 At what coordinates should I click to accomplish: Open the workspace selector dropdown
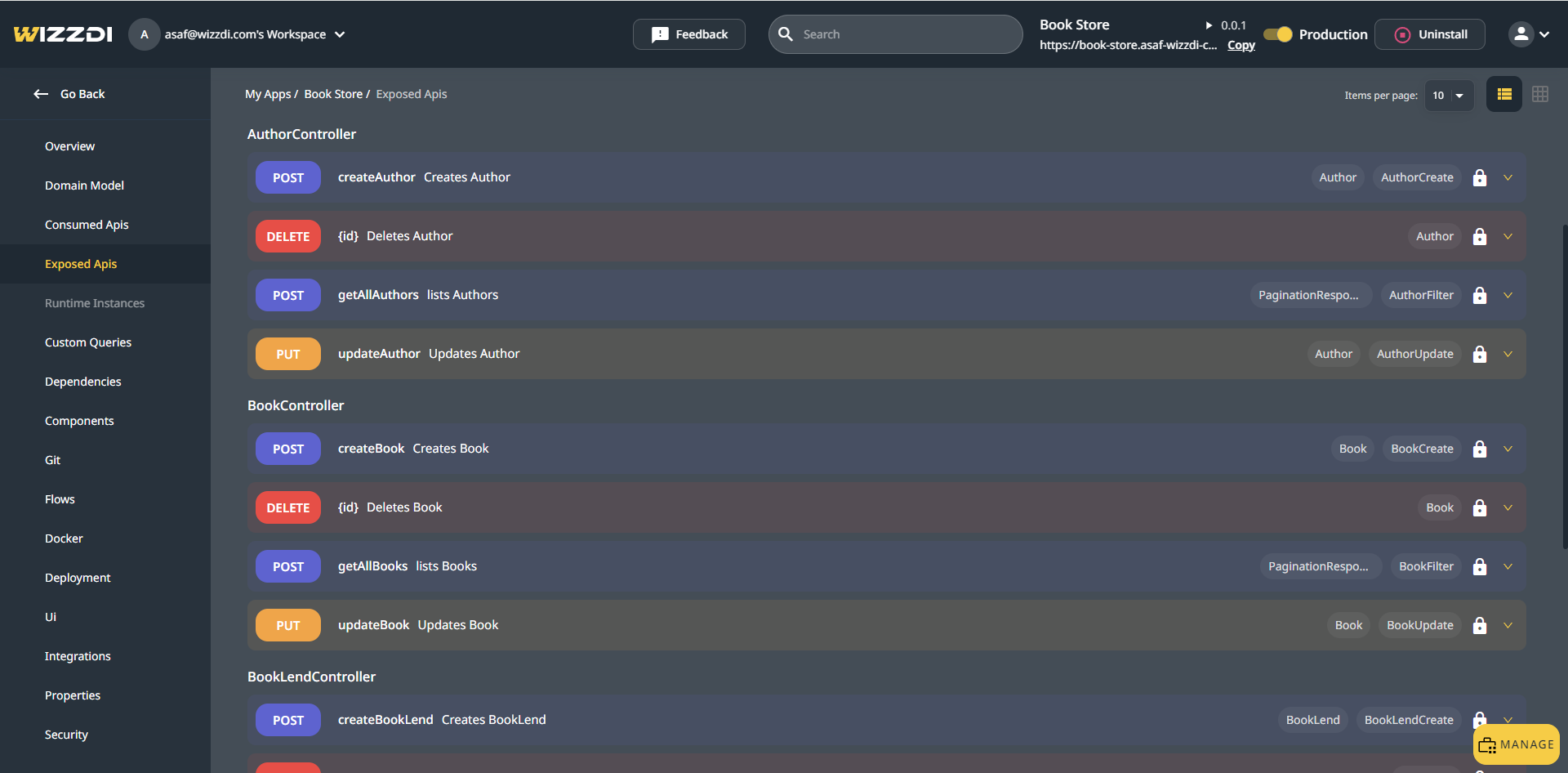[340, 34]
